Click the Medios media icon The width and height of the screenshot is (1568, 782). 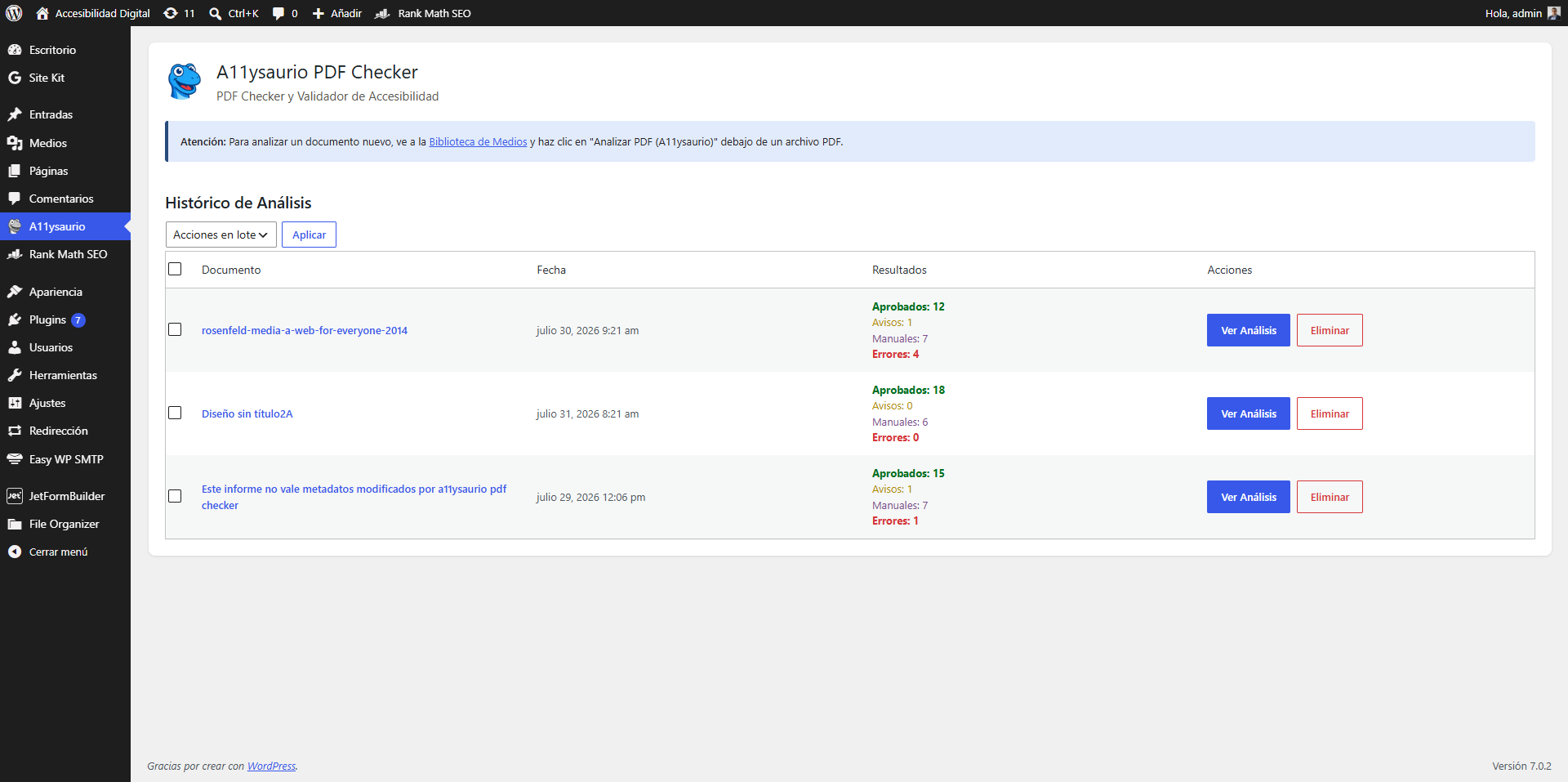pos(15,143)
